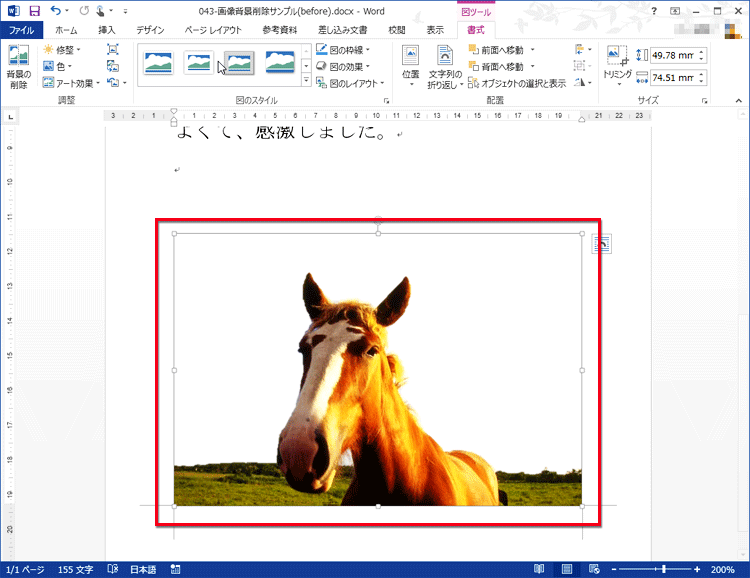The height and width of the screenshot is (578, 750).
Task: Click the 1/1 ページ page indicator
Action: click(x=25, y=569)
